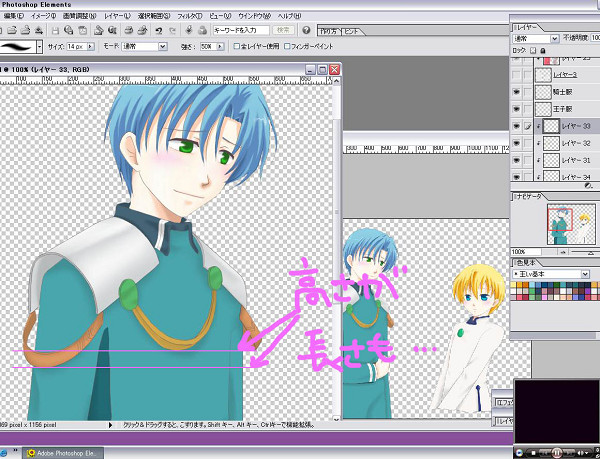Click Adobe Photoshop Elements taskbar button

point(63,453)
